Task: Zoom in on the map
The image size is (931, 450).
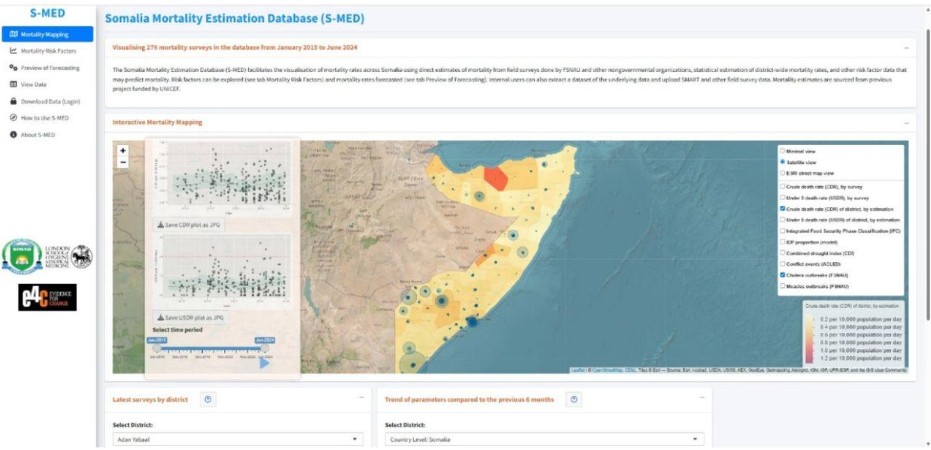Action: click(123, 151)
